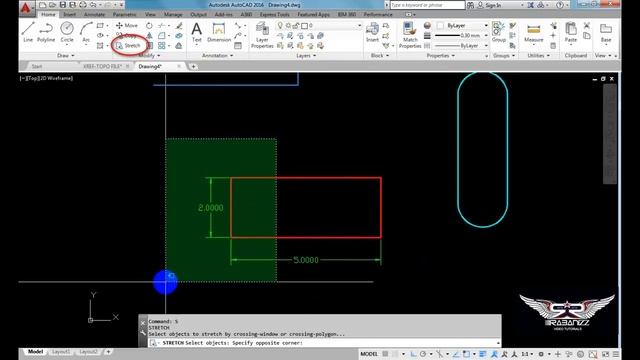Viewport: 640px width, 360px height.
Task: Click the Erase tool icon
Action: click(179, 25)
